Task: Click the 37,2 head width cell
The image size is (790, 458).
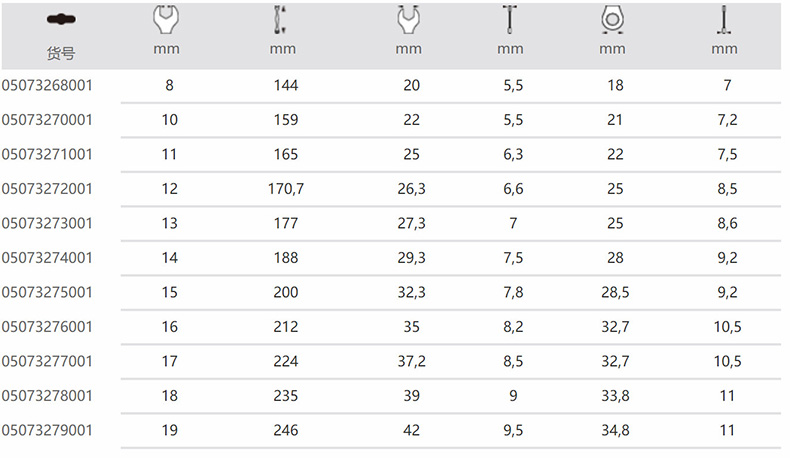Action: tap(412, 360)
